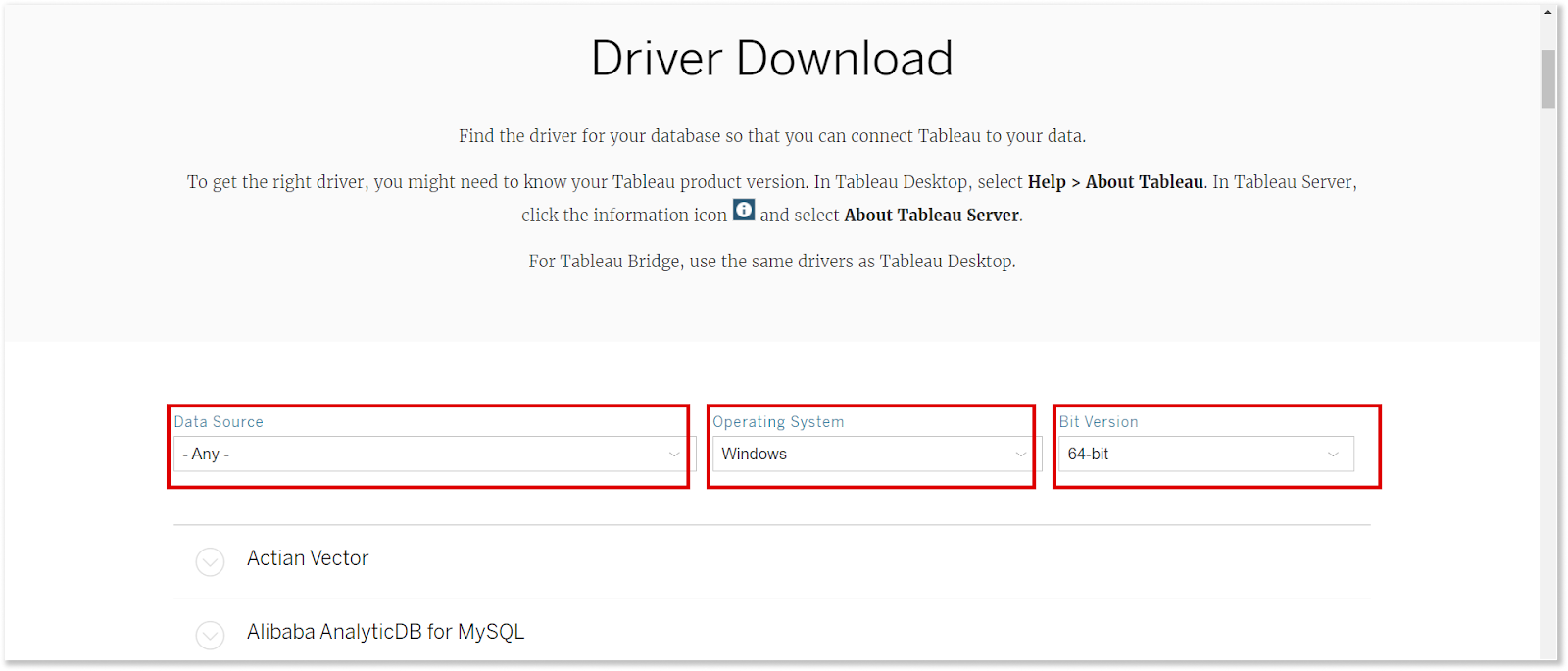Click the Operating System label
Screen dimensions: 1568x671
[778, 422]
